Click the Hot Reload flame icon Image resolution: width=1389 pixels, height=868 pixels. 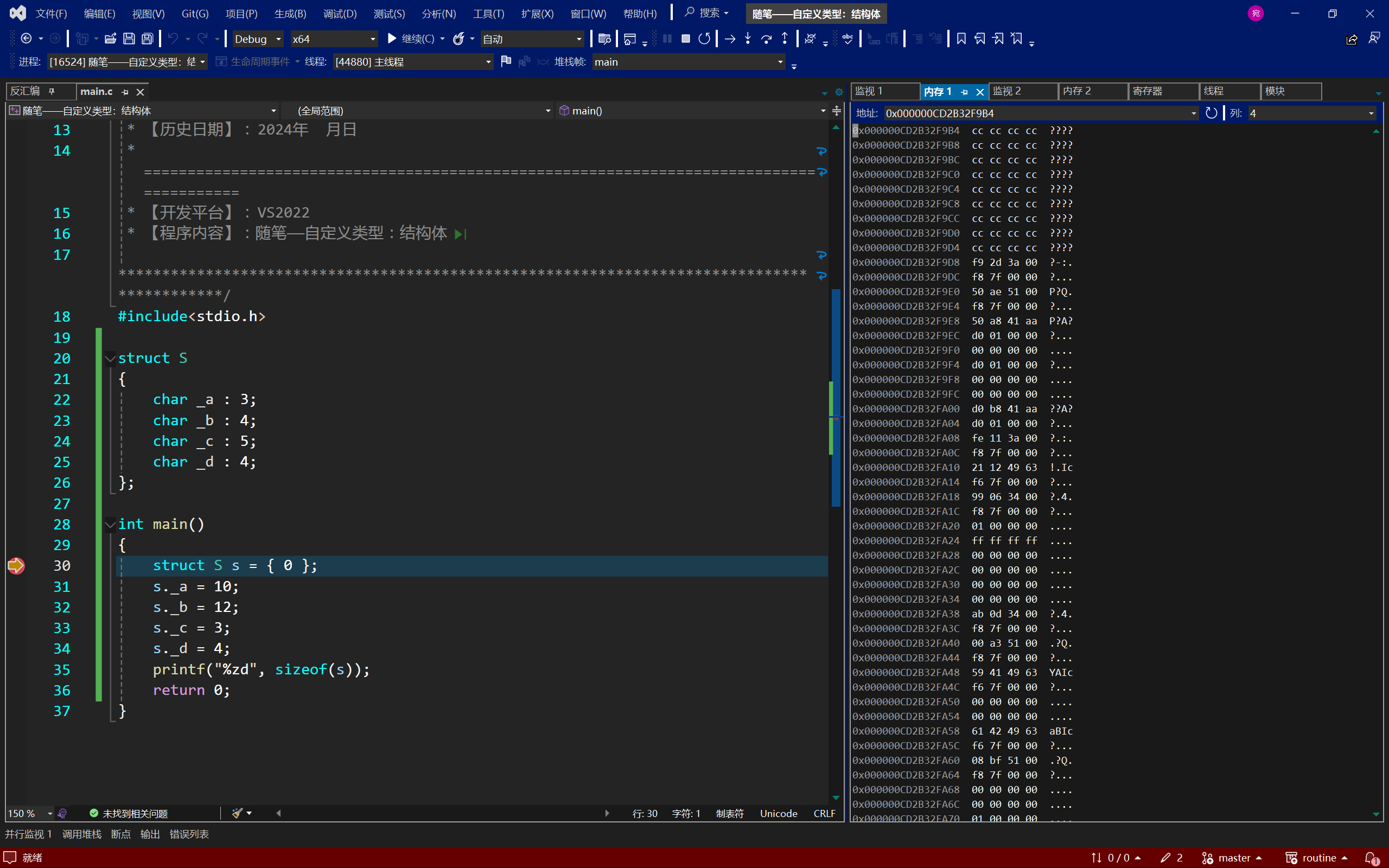[x=458, y=39]
